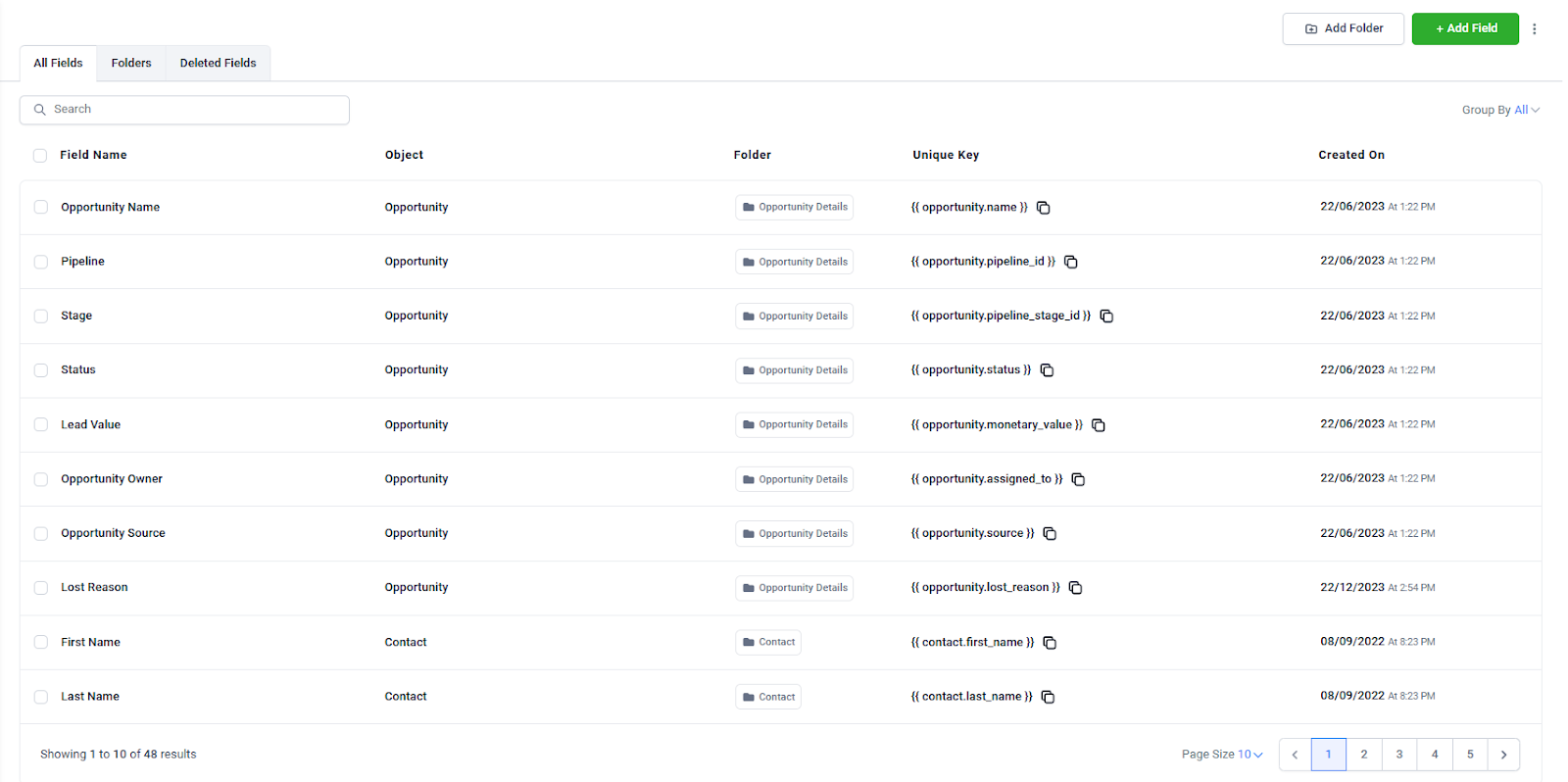Image resolution: width=1568 pixels, height=782 pixels.
Task: Copy the opportunity.monetary_value key
Action: (x=1099, y=425)
